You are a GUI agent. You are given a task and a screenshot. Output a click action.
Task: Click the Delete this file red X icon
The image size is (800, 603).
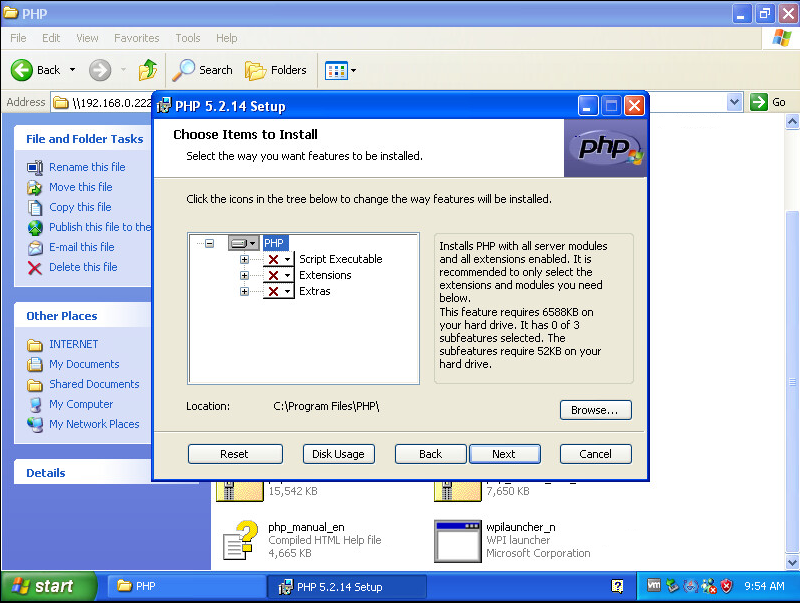point(35,267)
